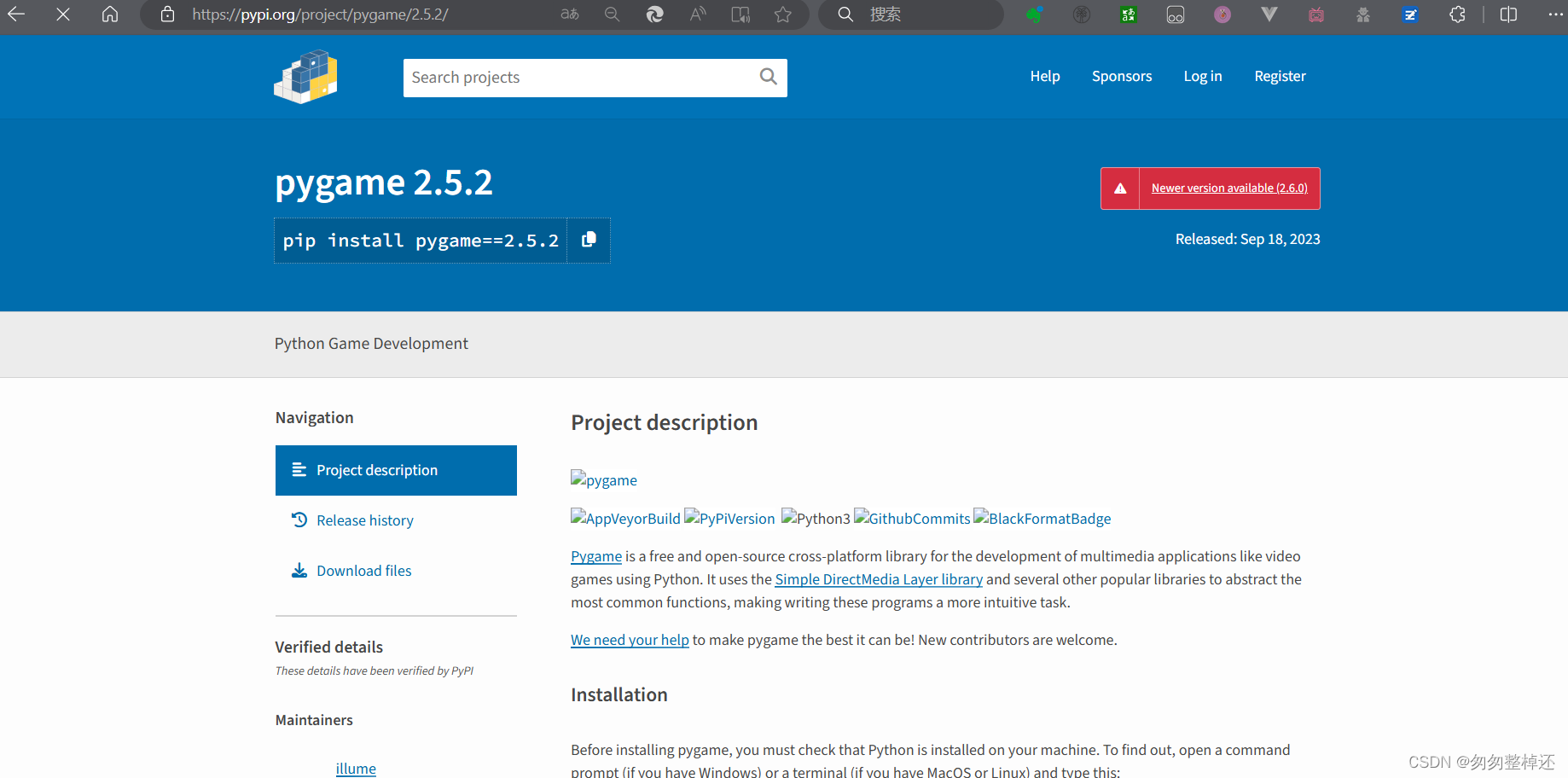Open the Help page

point(1045,76)
